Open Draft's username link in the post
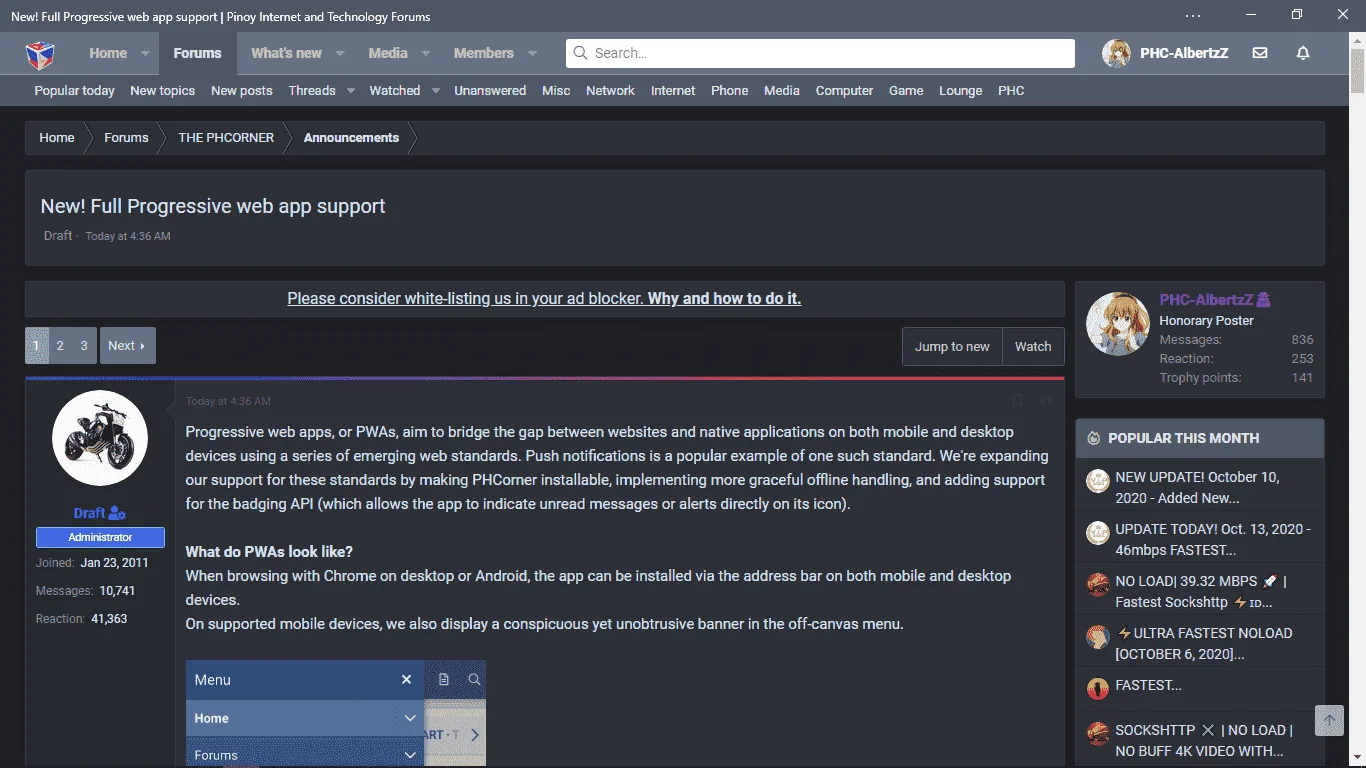Screen dimensions: 1366x768 pos(89,513)
